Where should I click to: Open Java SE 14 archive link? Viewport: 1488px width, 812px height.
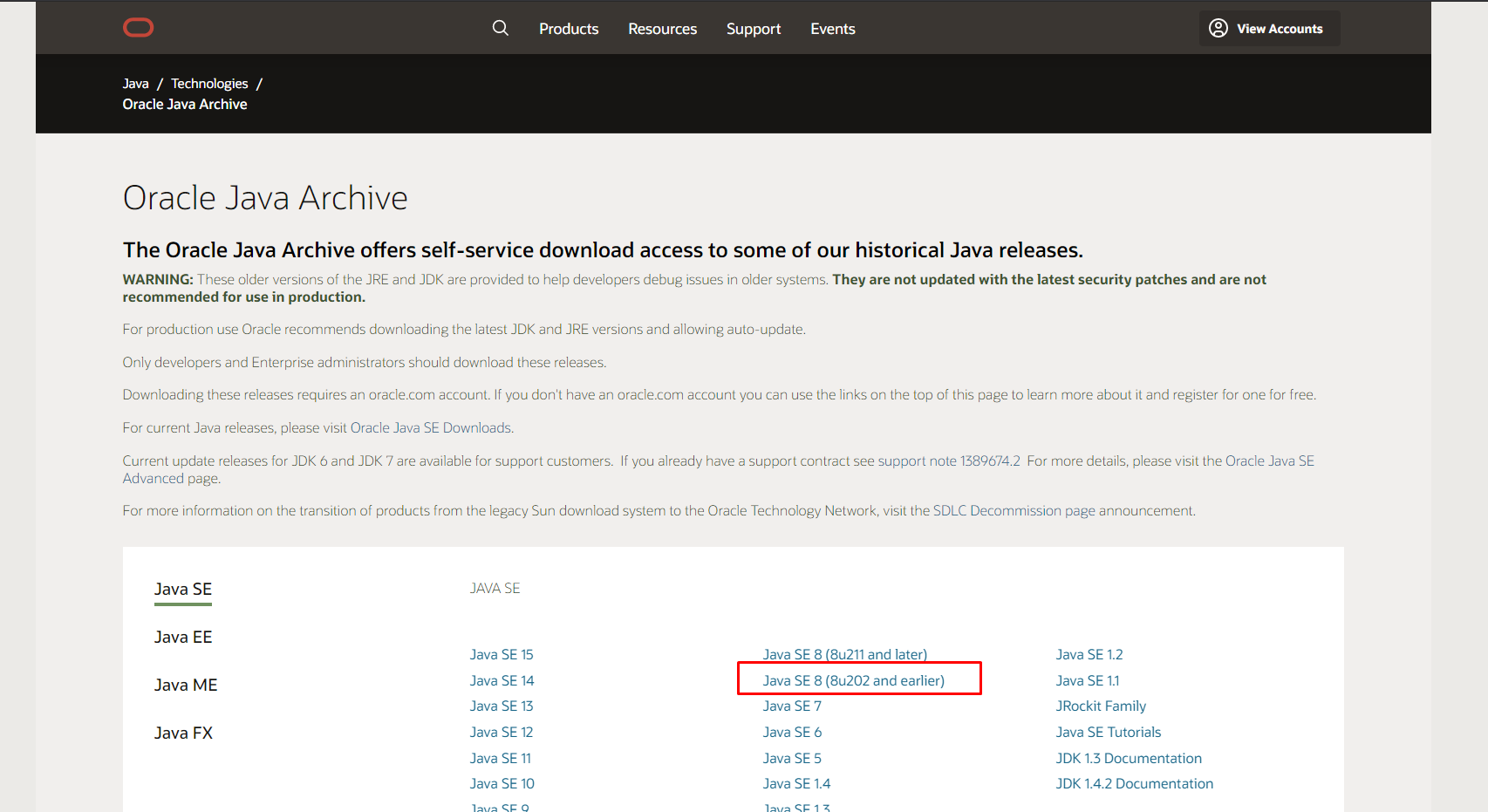coord(502,680)
